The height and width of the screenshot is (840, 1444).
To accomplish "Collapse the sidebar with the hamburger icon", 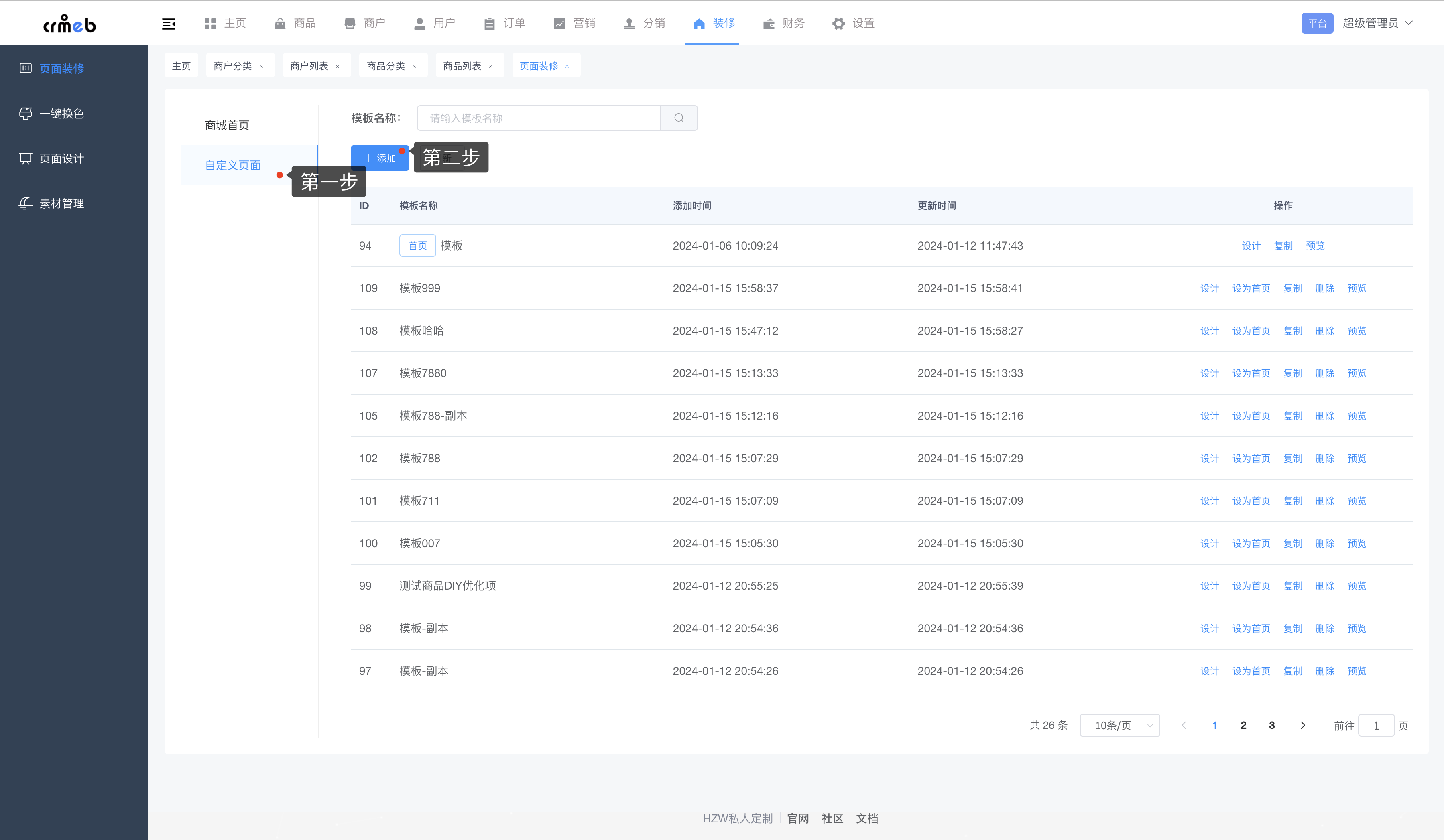I will (x=168, y=24).
